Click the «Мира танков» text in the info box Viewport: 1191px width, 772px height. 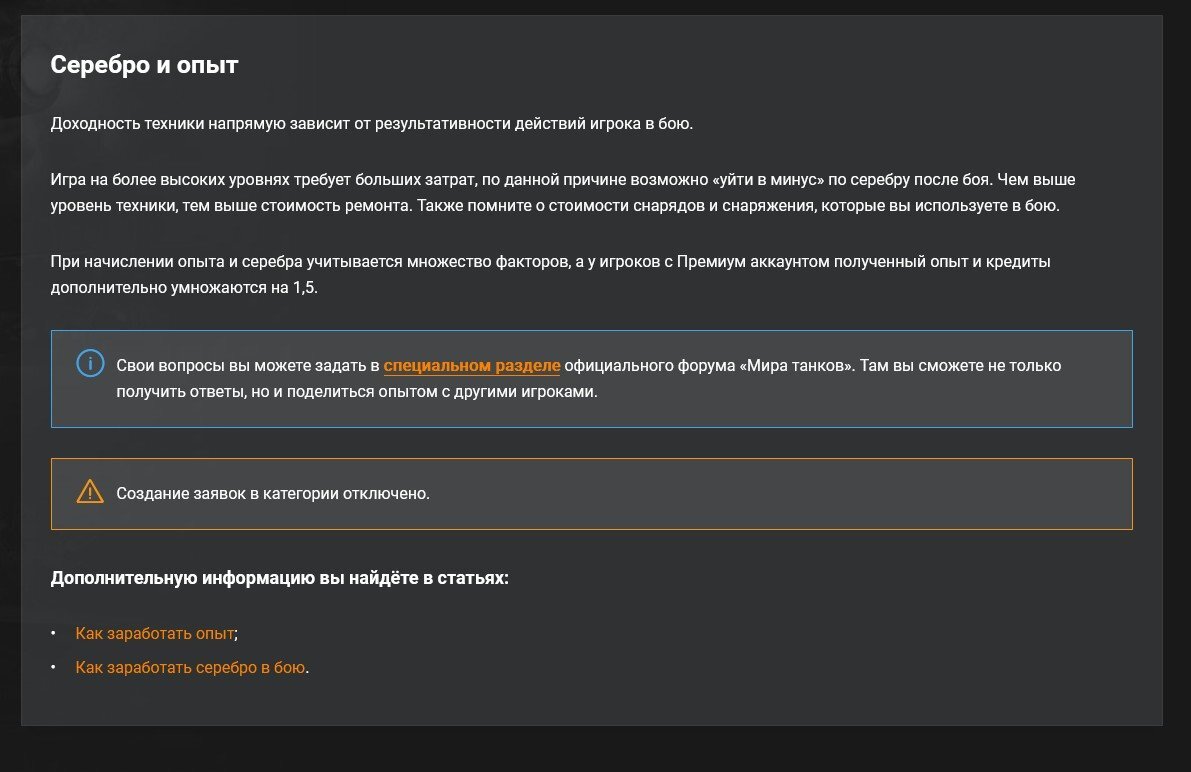[798, 366]
